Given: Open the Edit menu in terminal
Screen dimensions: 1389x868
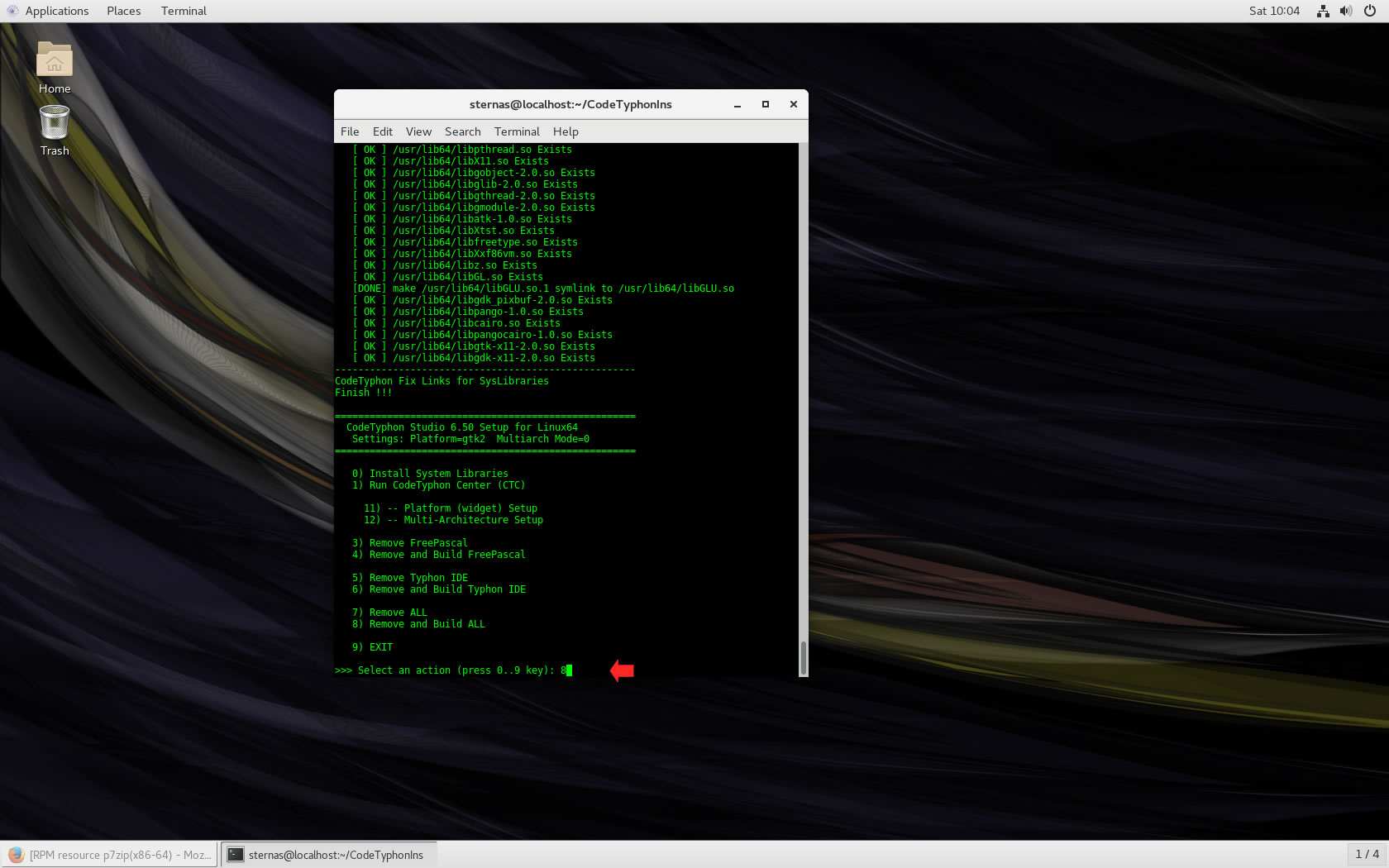Looking at the screenshot, I should tap(383, 131).
